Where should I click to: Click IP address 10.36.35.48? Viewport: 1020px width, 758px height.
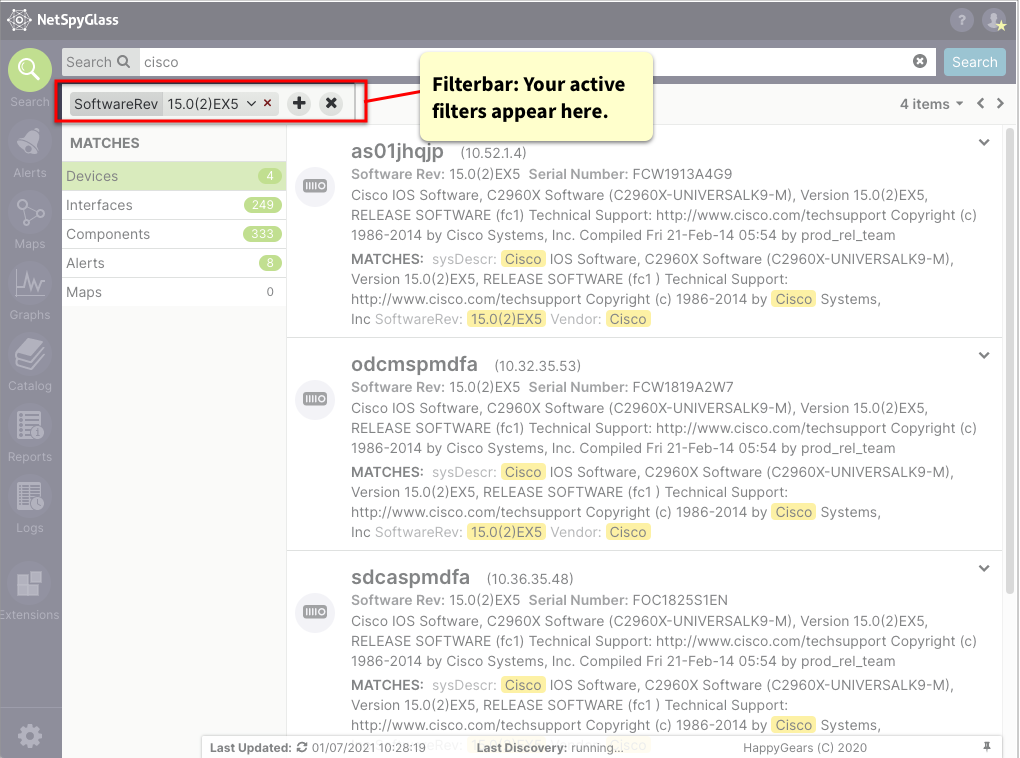[x=530, y=578]
